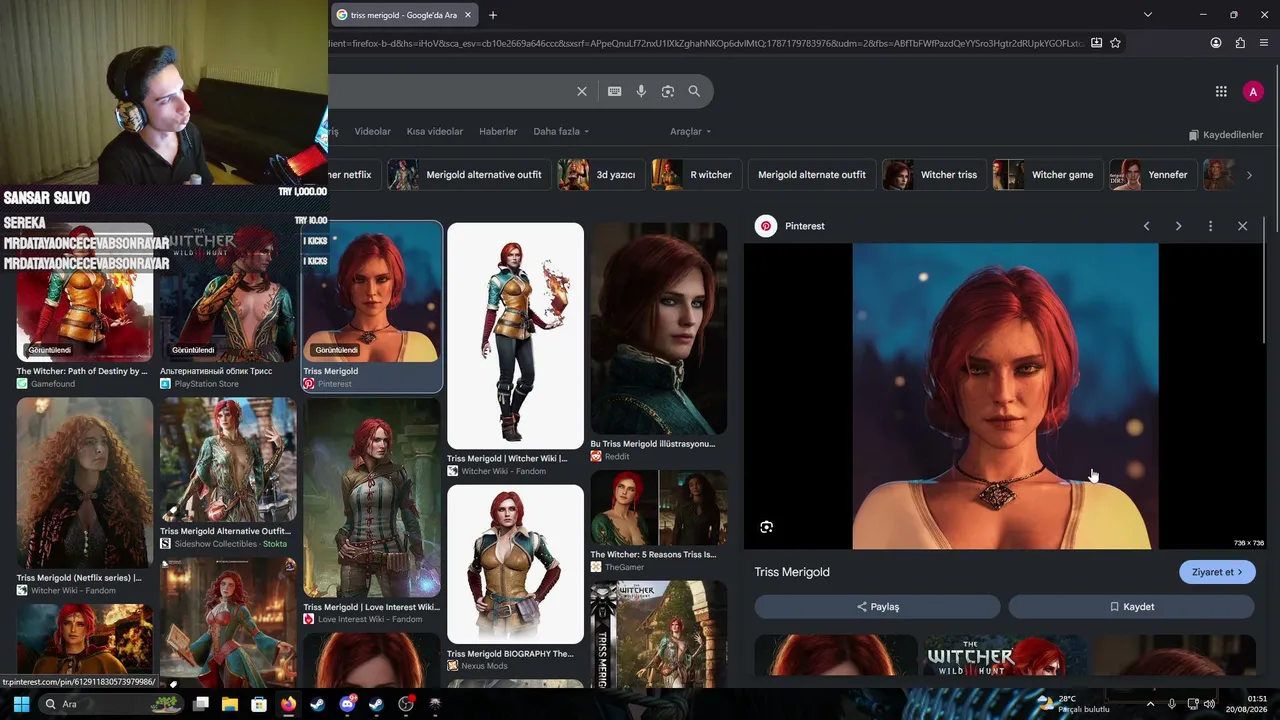This screenshot has width=1280, height=720.
Task: Click the Ziyaret et button
Action: pyautogui.click(x=1217, y=572)
